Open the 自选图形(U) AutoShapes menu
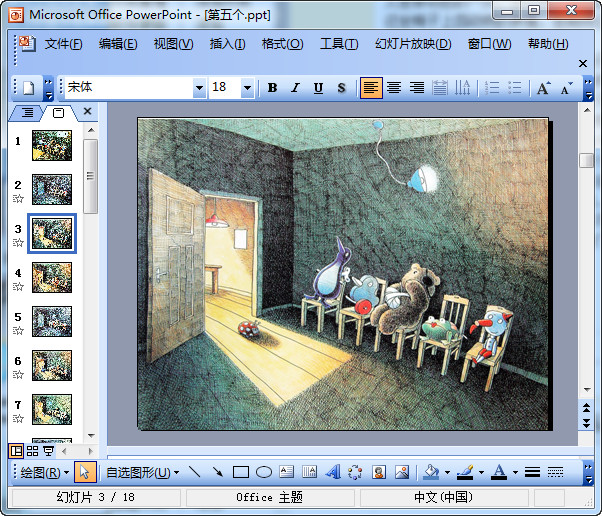Viewport: 602px width, 516px height. point(142,473)
